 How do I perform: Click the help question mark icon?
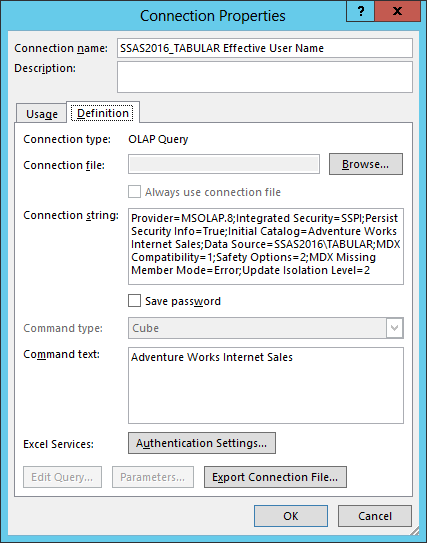point(360,11)
